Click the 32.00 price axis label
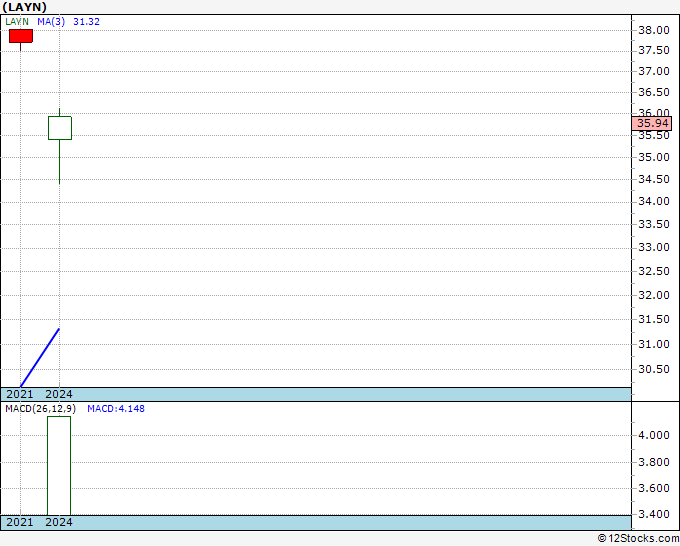680x546 pixels. pyautogui.click(x=654, y=295)
